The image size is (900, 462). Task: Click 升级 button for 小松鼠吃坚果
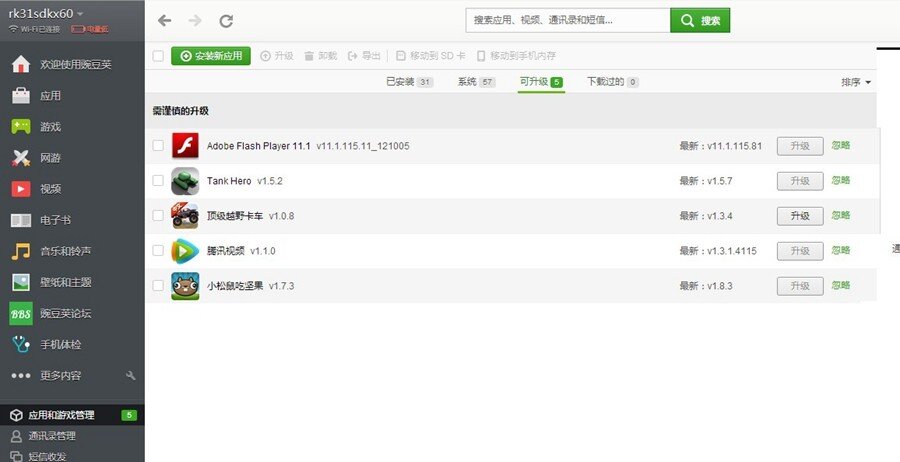click(x=800, y=286)
